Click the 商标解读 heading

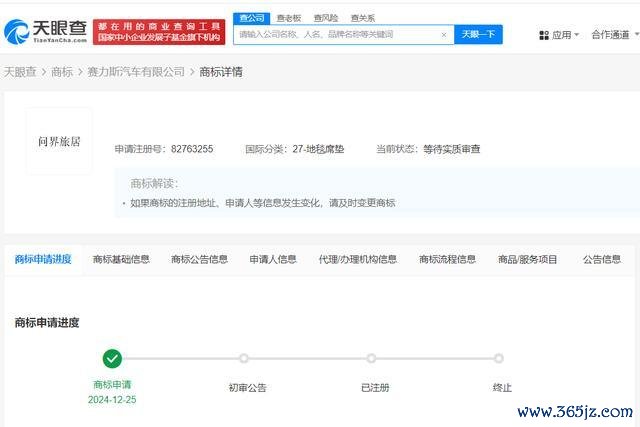[x=155, y=184]
